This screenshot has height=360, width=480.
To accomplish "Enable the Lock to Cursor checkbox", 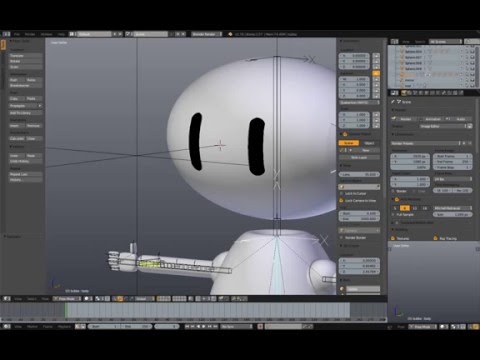I will pos(341,194).
